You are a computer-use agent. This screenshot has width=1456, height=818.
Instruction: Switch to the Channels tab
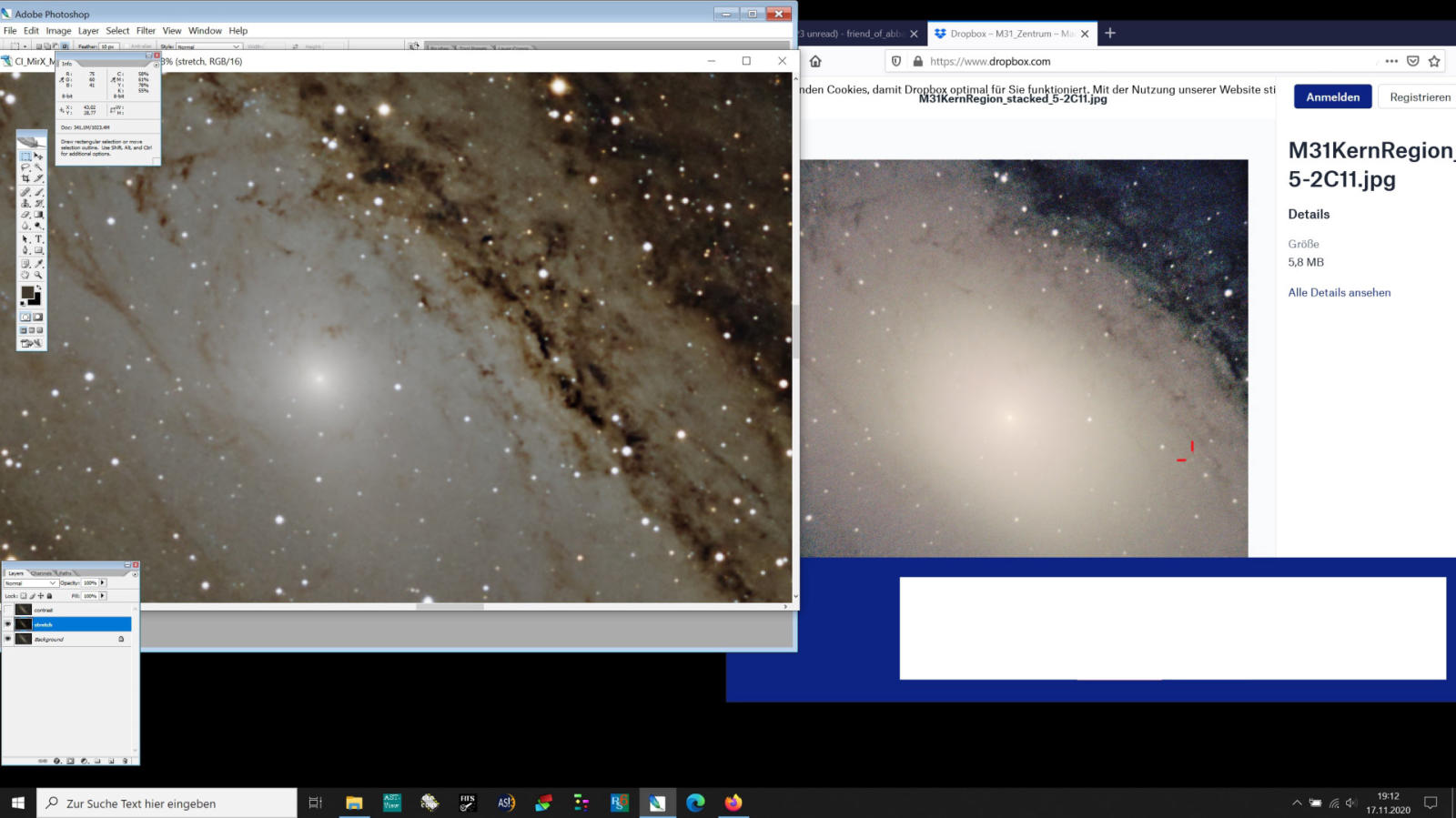[x=42, y=573]
